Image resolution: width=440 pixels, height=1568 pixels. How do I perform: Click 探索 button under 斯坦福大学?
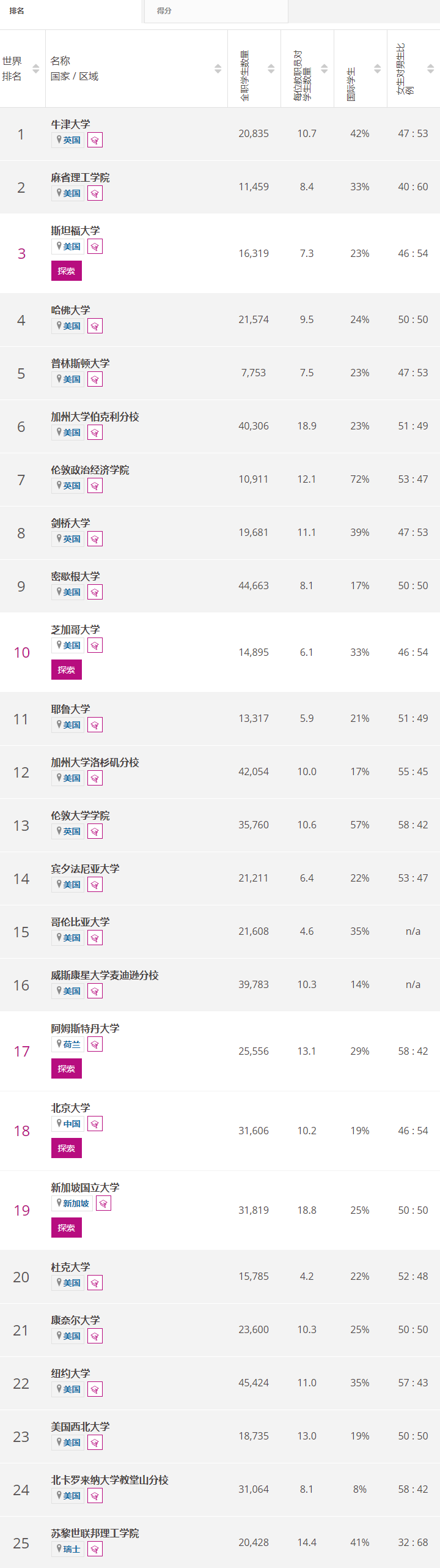[67, 271]
